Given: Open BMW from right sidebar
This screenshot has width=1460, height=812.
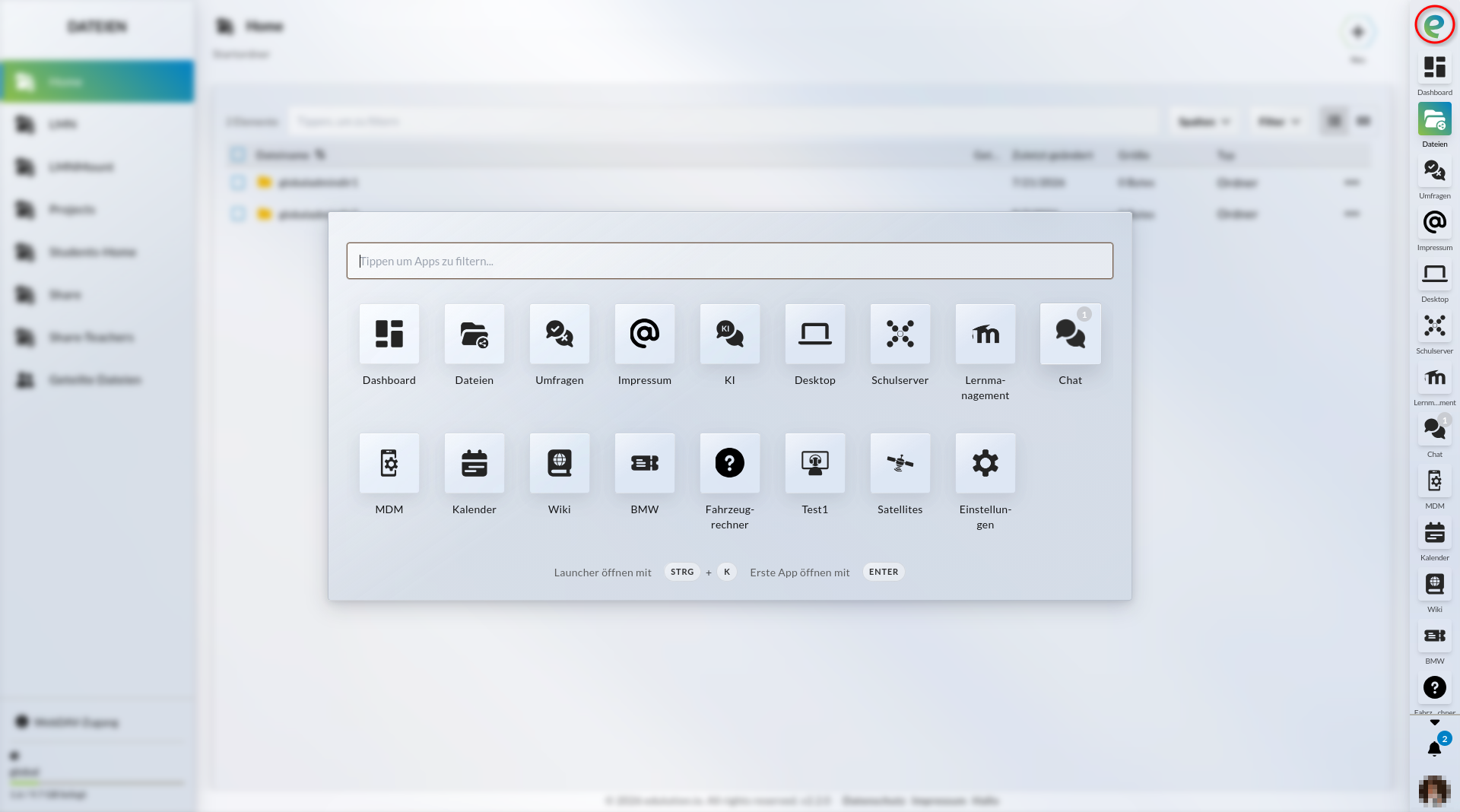Looking at the screenshot, I should 1434,636.
